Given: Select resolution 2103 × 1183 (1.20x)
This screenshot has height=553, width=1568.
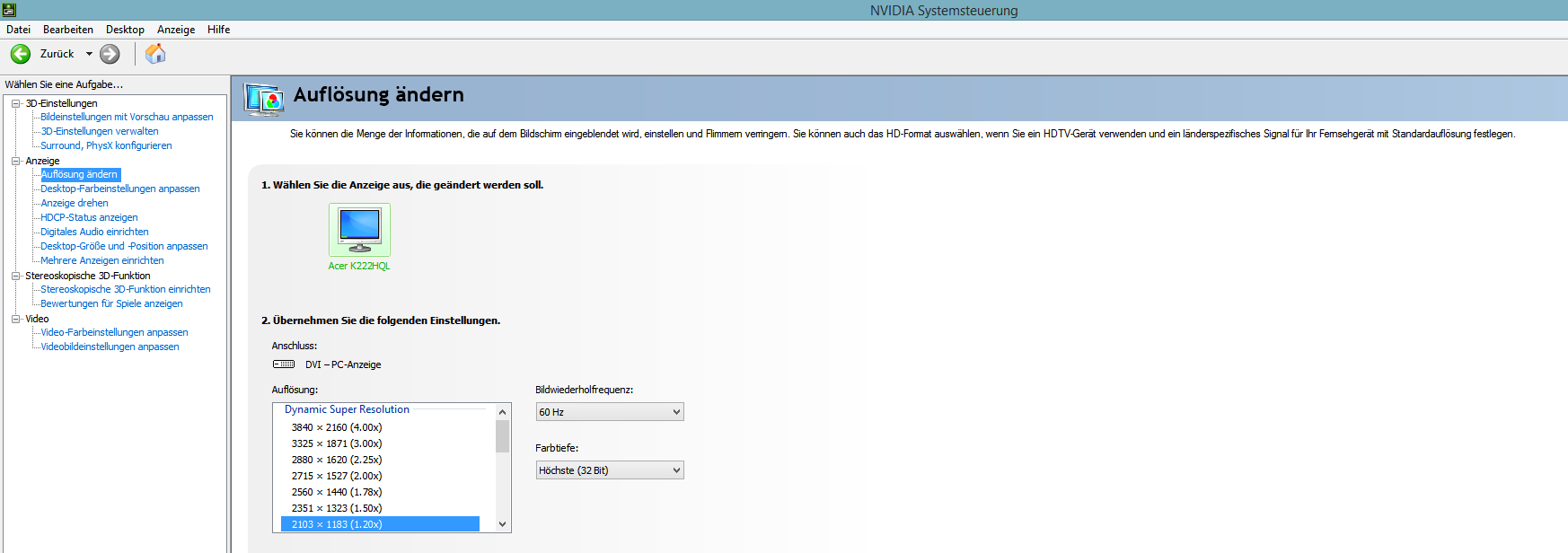Looking at the screenshot, I should coord(380,524).
